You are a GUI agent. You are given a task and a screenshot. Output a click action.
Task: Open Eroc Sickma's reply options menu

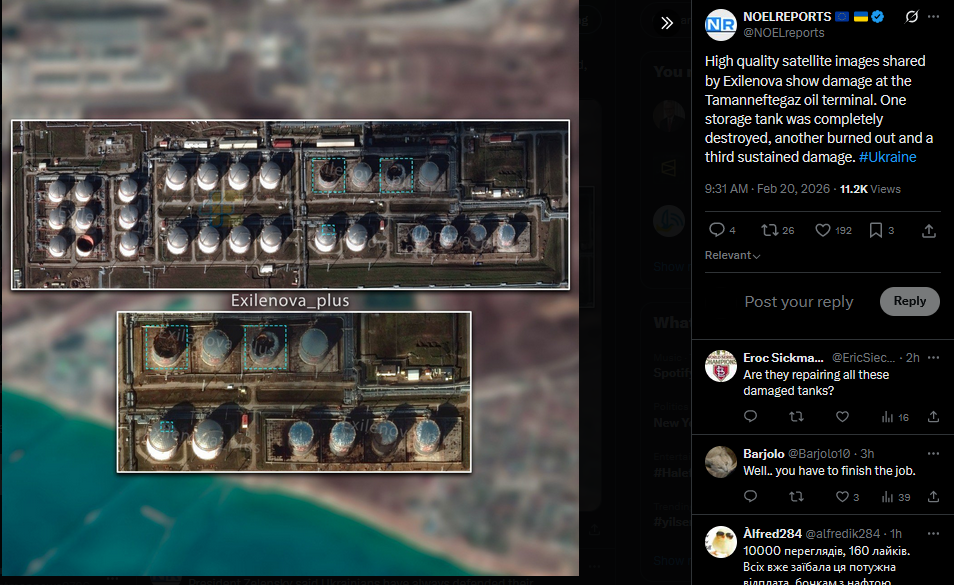coord(933,358)
